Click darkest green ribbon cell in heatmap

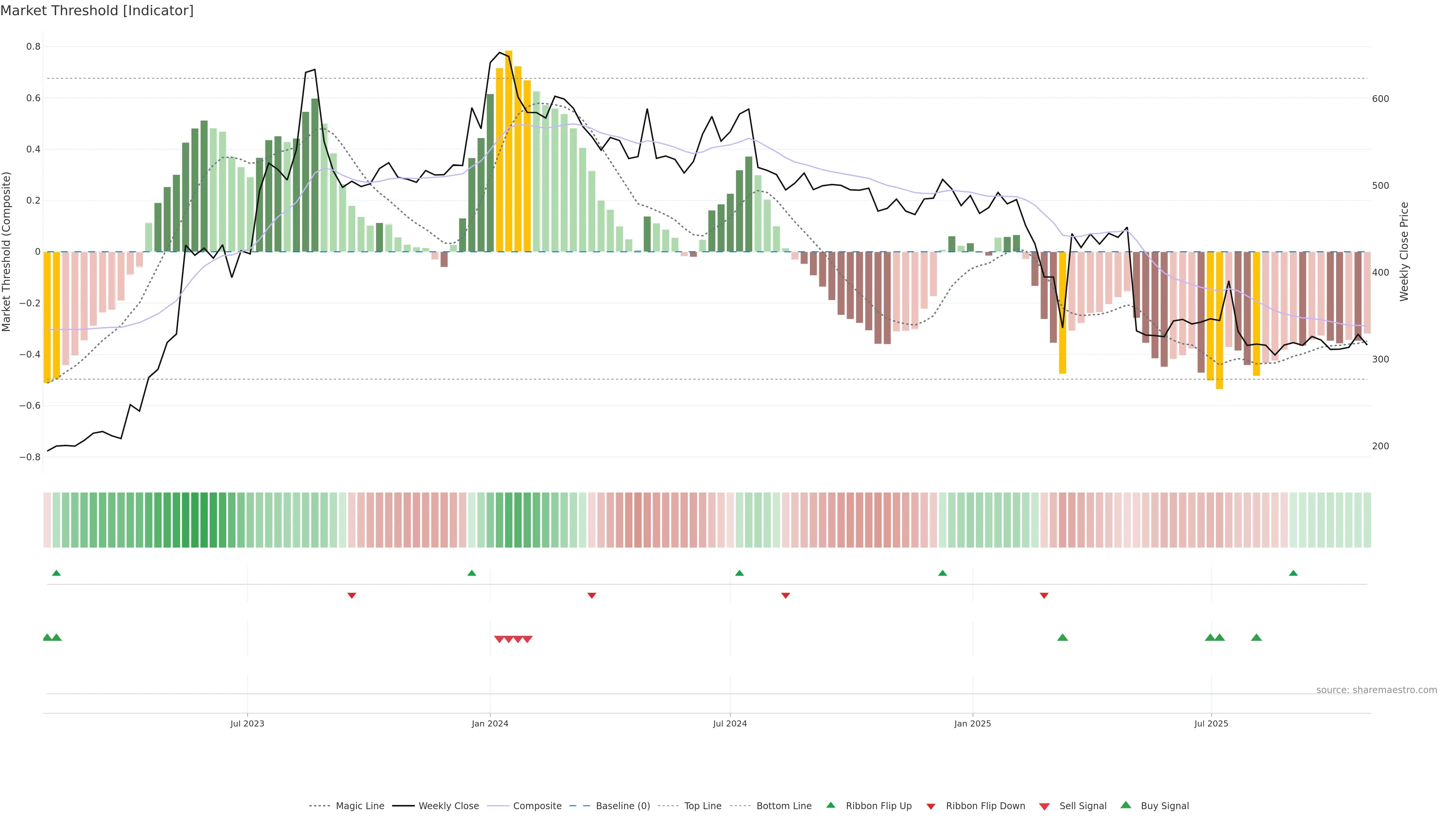click(x=195, y=520)
